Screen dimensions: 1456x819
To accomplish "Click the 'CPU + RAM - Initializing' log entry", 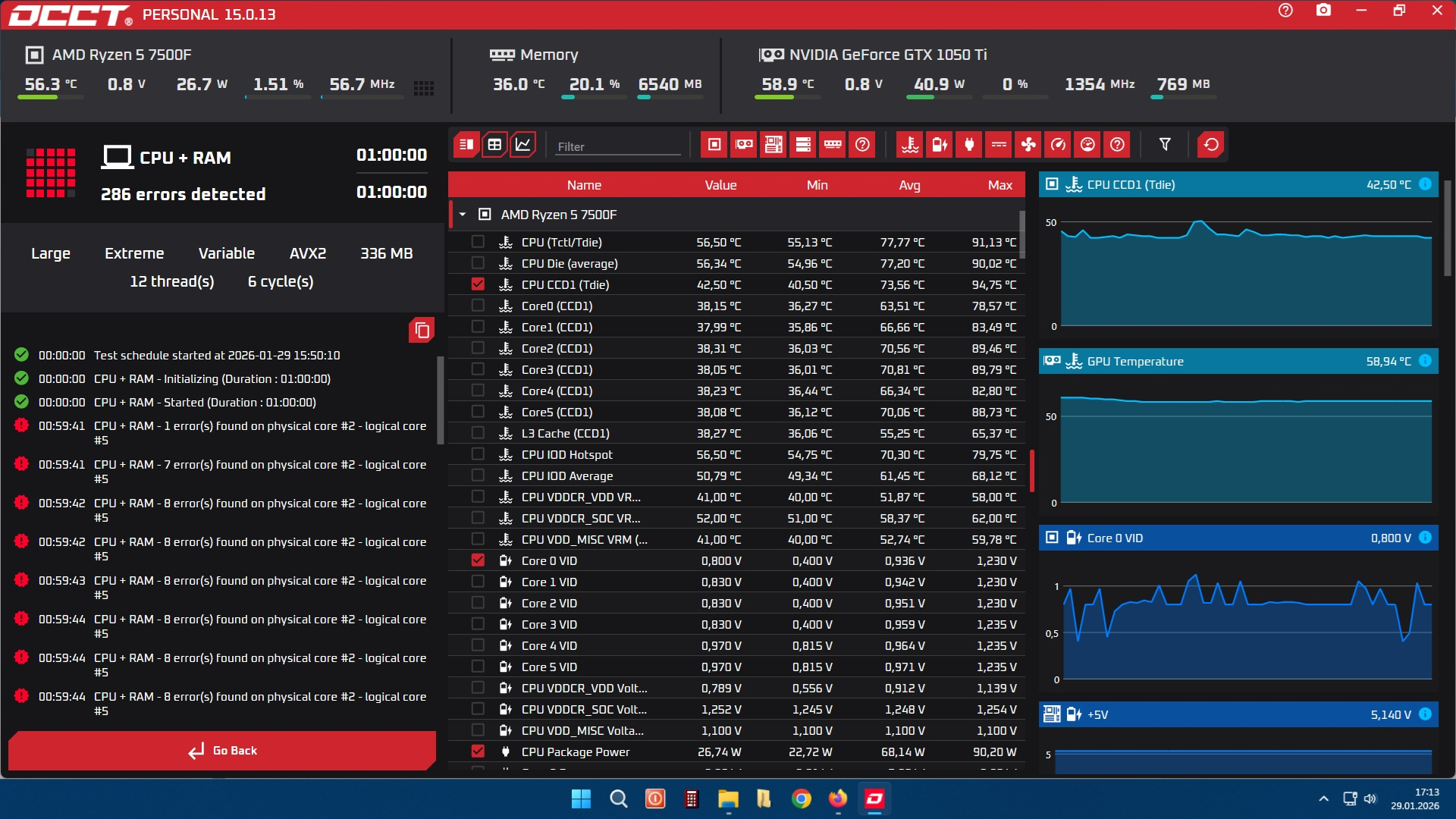I will coord(212,378).
